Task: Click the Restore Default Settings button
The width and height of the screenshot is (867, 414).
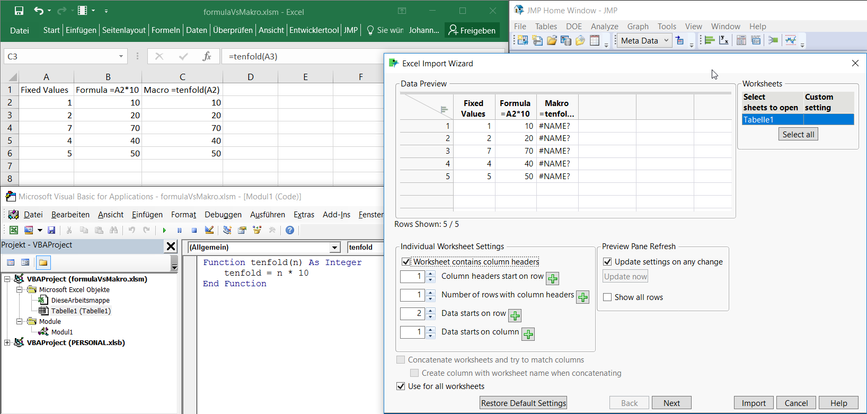Action: click(x=523, y=403)
